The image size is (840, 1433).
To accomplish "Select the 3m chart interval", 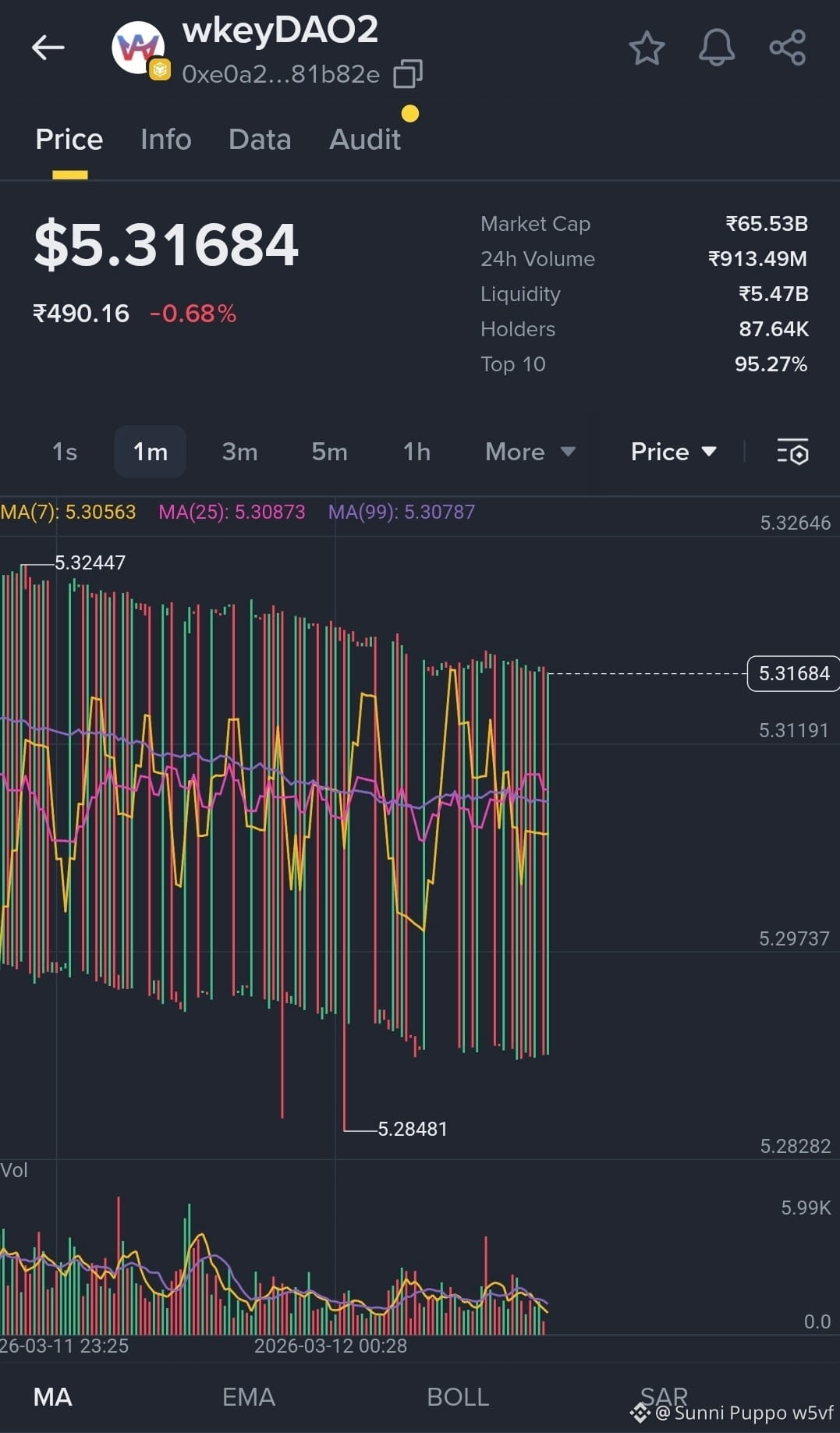I will [239, 452].
